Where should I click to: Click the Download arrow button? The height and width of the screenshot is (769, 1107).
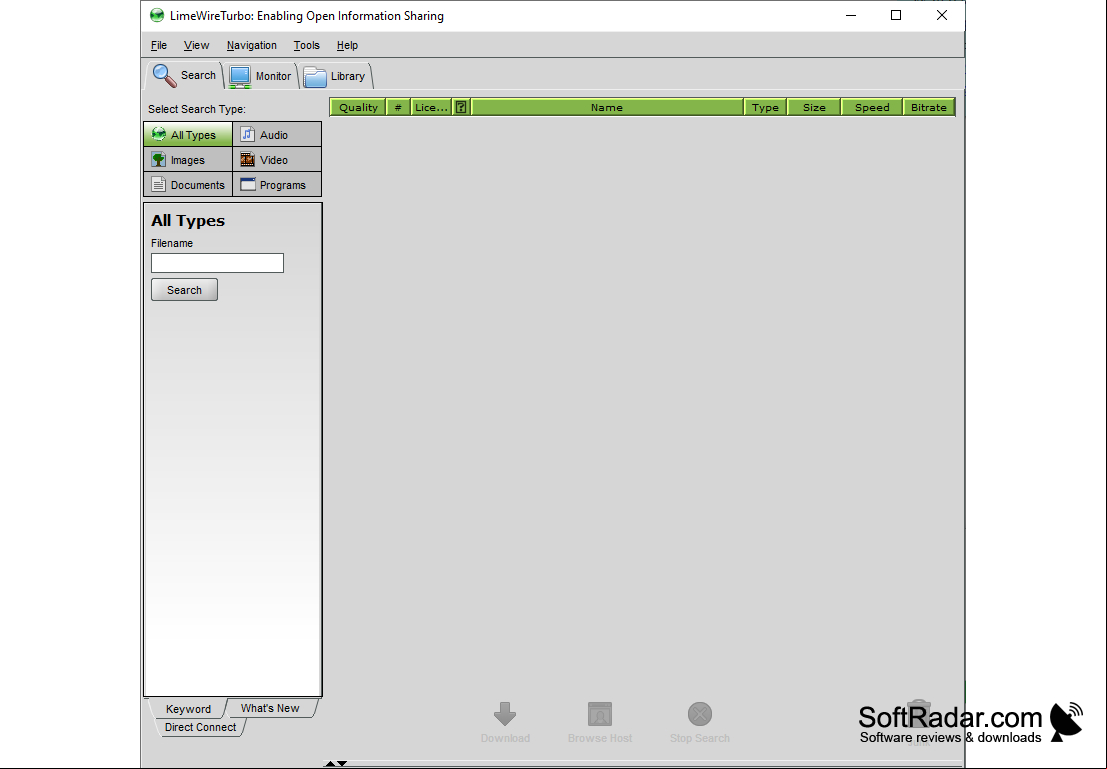tap(505, 722)
